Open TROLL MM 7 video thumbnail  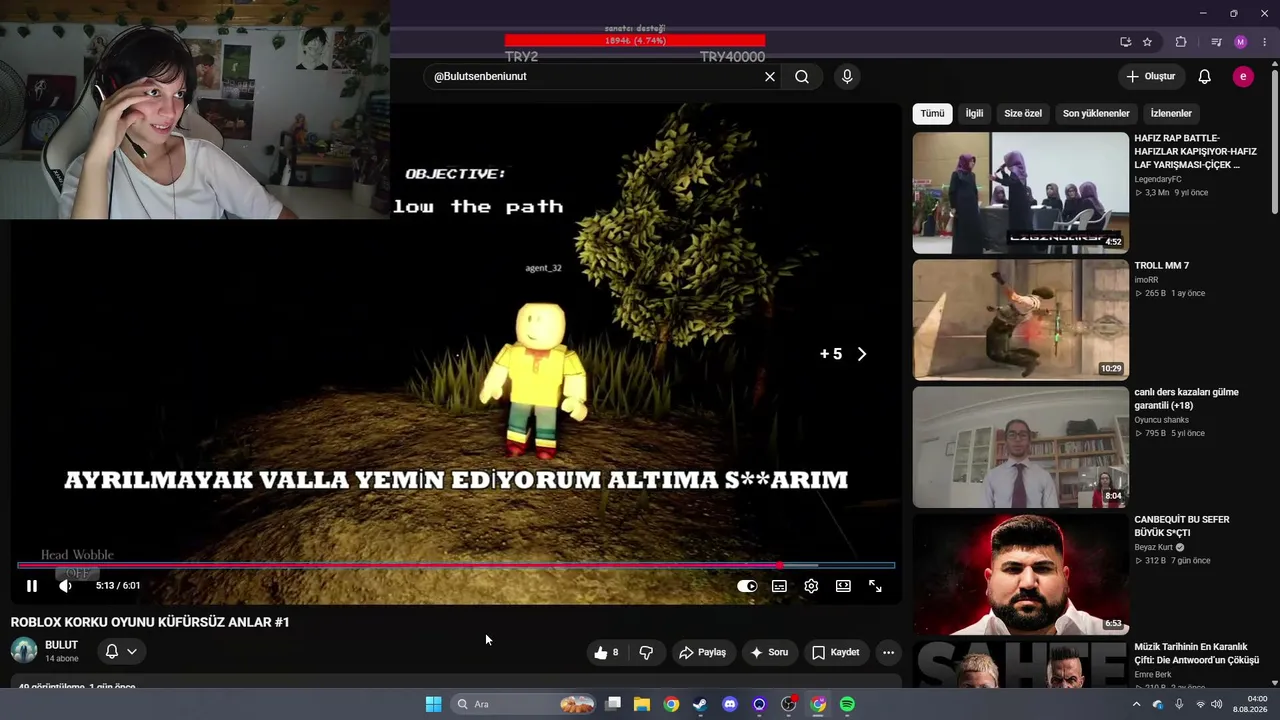point(1021,320)
